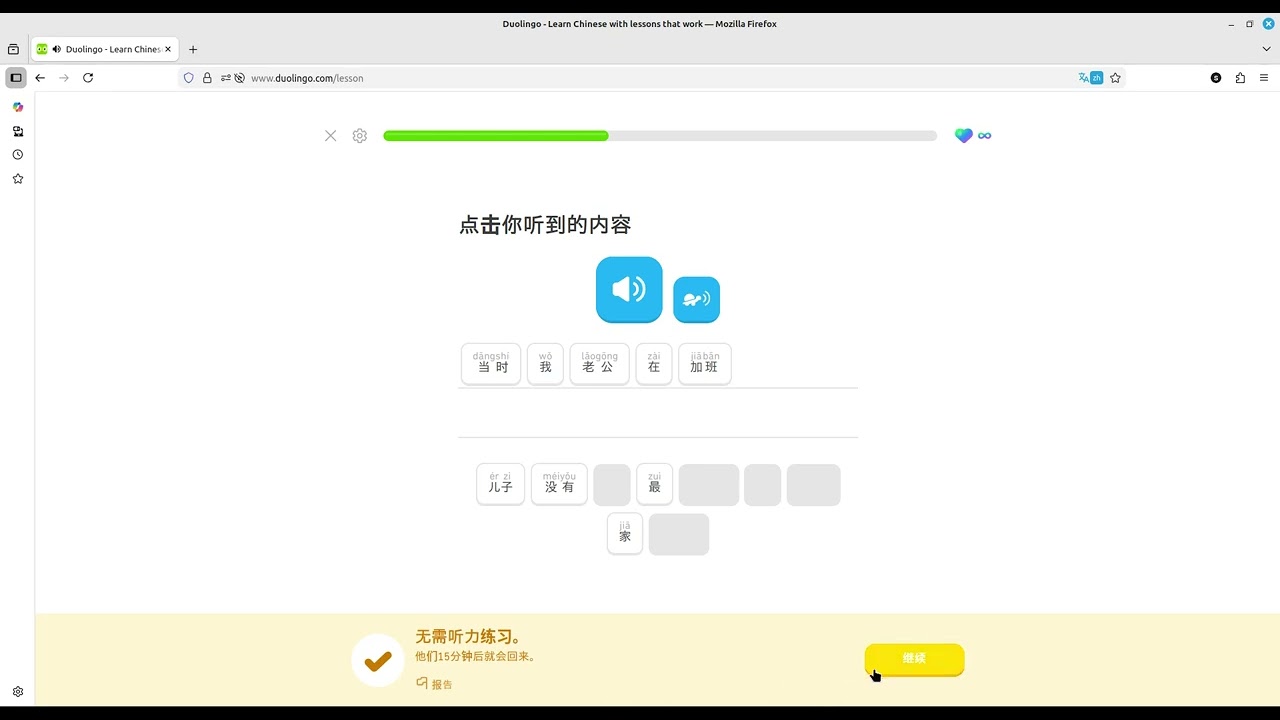Click the autoplay blocked icon in address bar

tap(240, 78)
